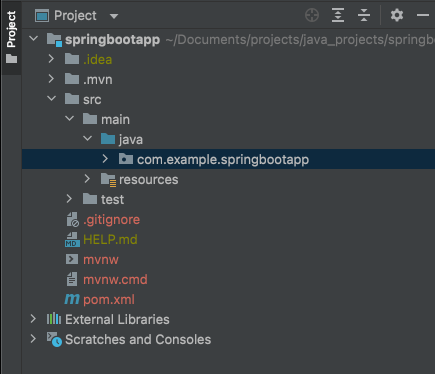Expand the test folder chevron

click(69, 199)
